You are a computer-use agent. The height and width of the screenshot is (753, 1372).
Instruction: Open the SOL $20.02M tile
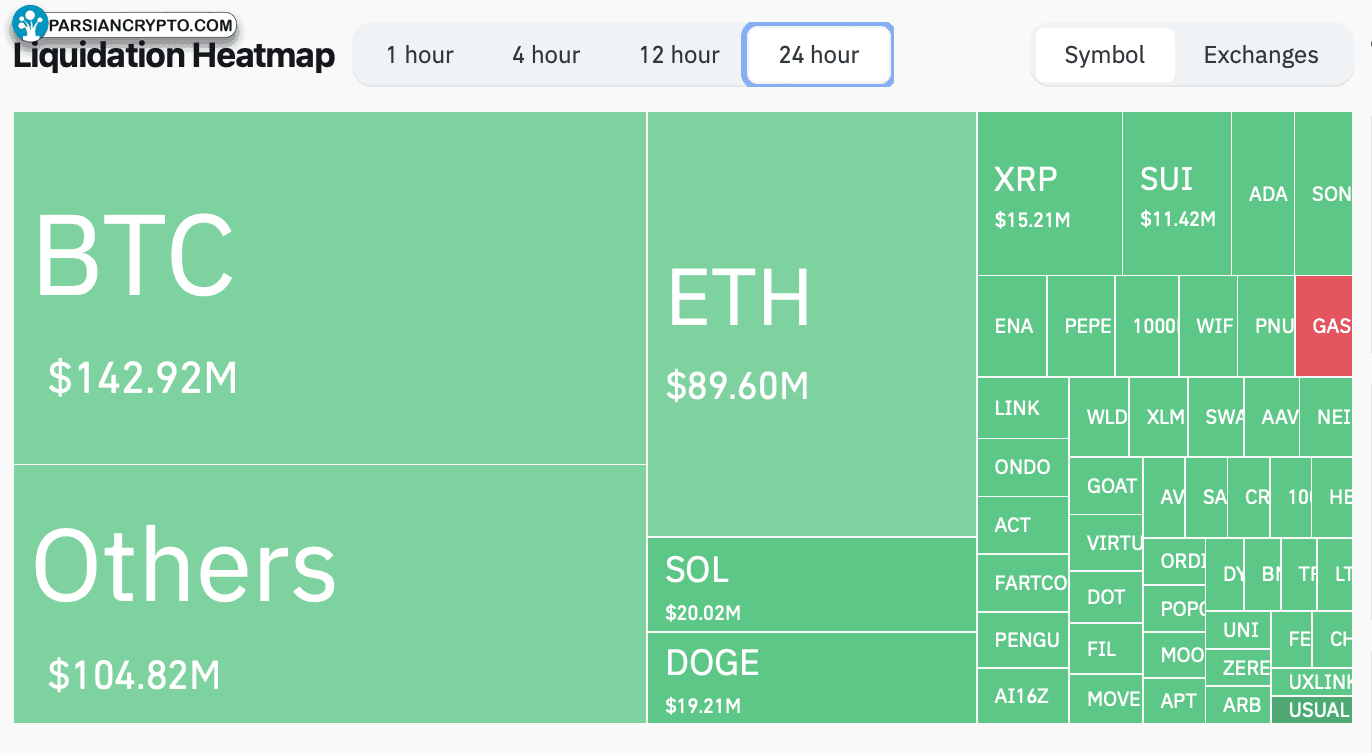812,585
